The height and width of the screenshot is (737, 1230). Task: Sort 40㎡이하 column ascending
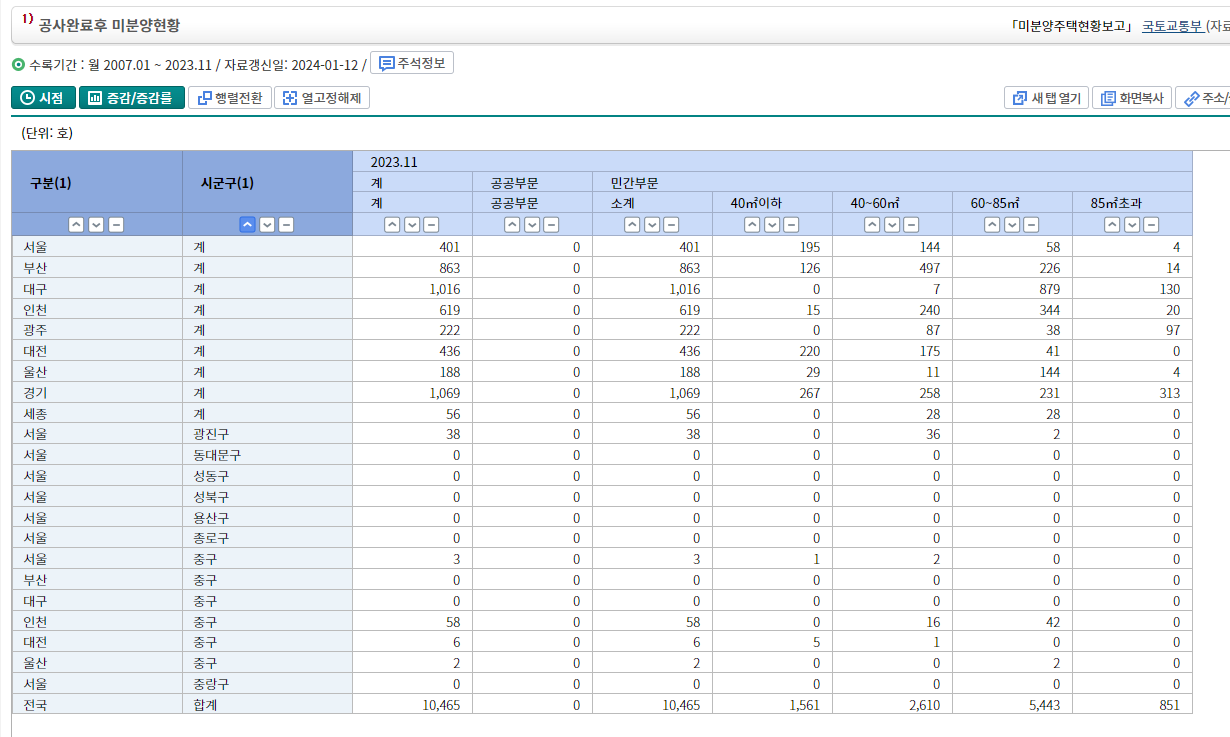click(x=752, y=225)
